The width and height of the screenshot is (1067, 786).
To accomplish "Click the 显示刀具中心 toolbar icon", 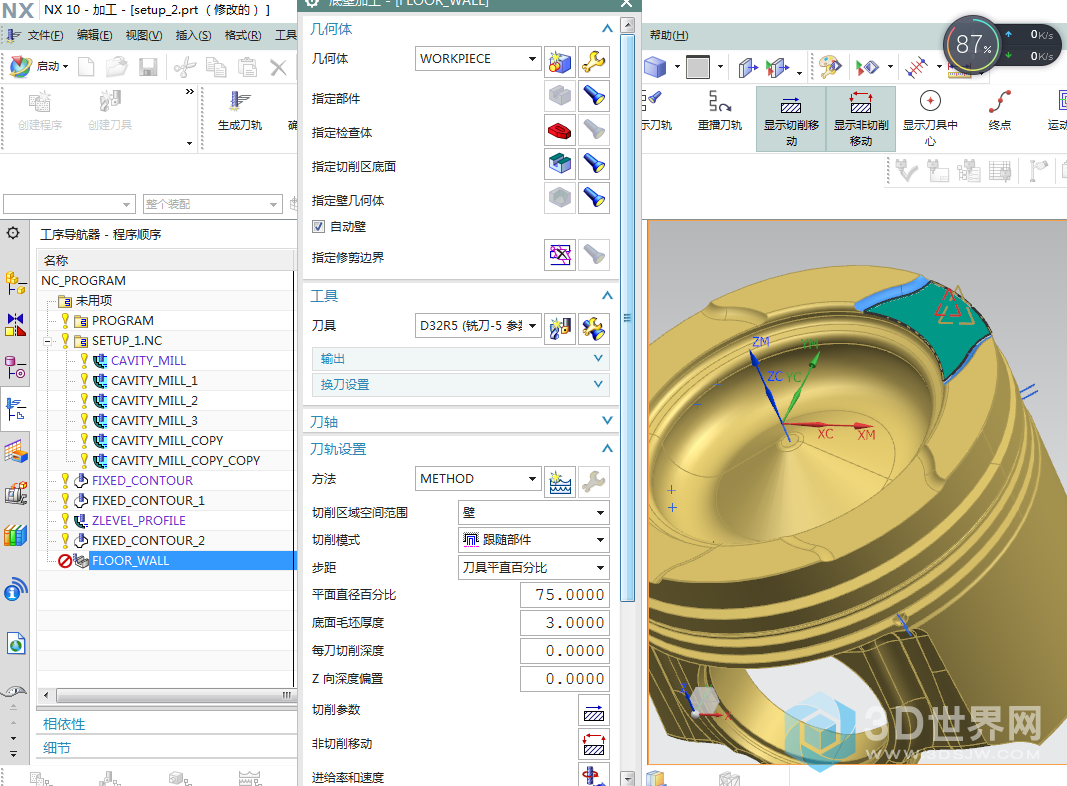I will tap(930, 118).
